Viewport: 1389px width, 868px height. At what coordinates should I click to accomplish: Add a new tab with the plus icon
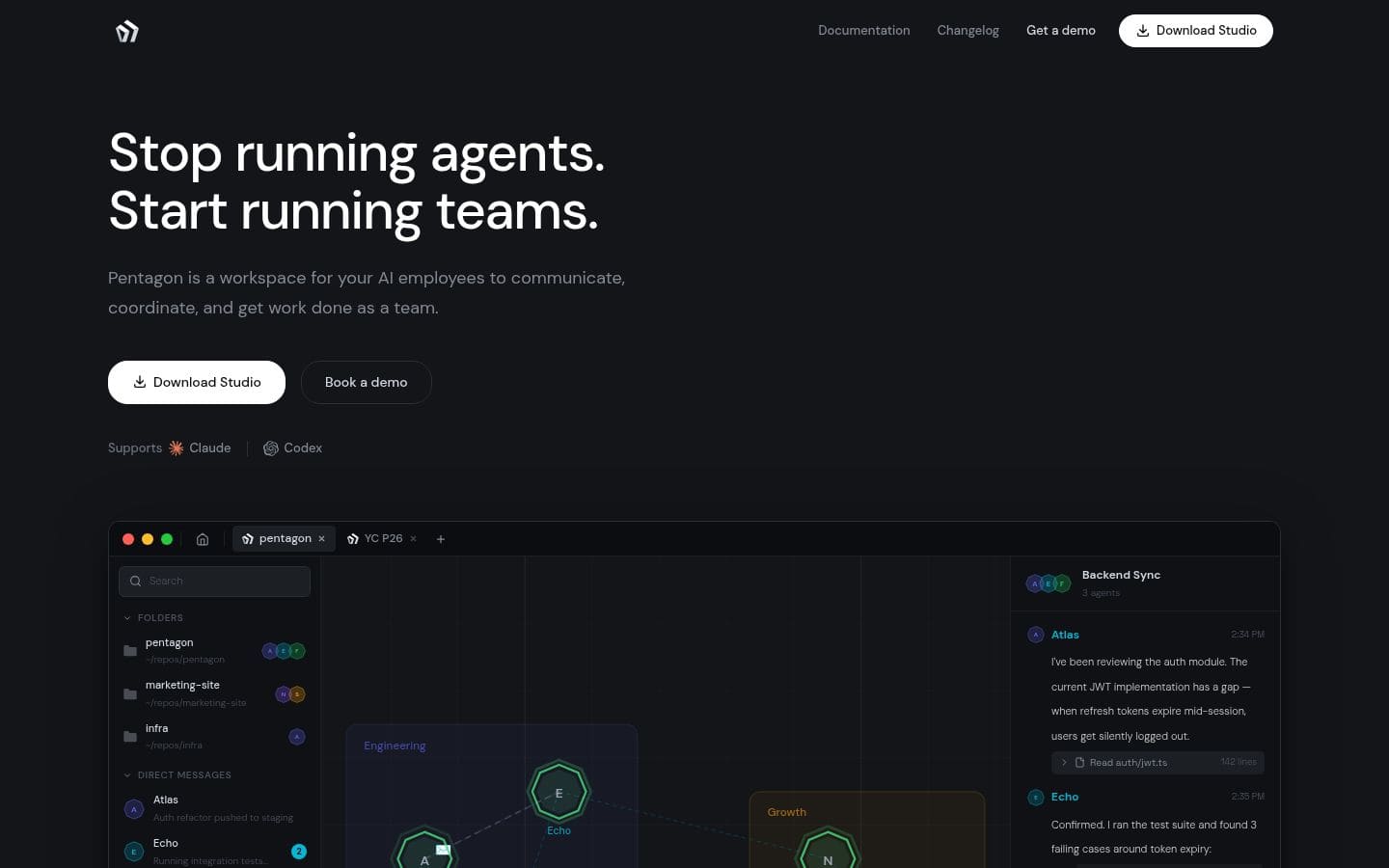coord(441,539)
